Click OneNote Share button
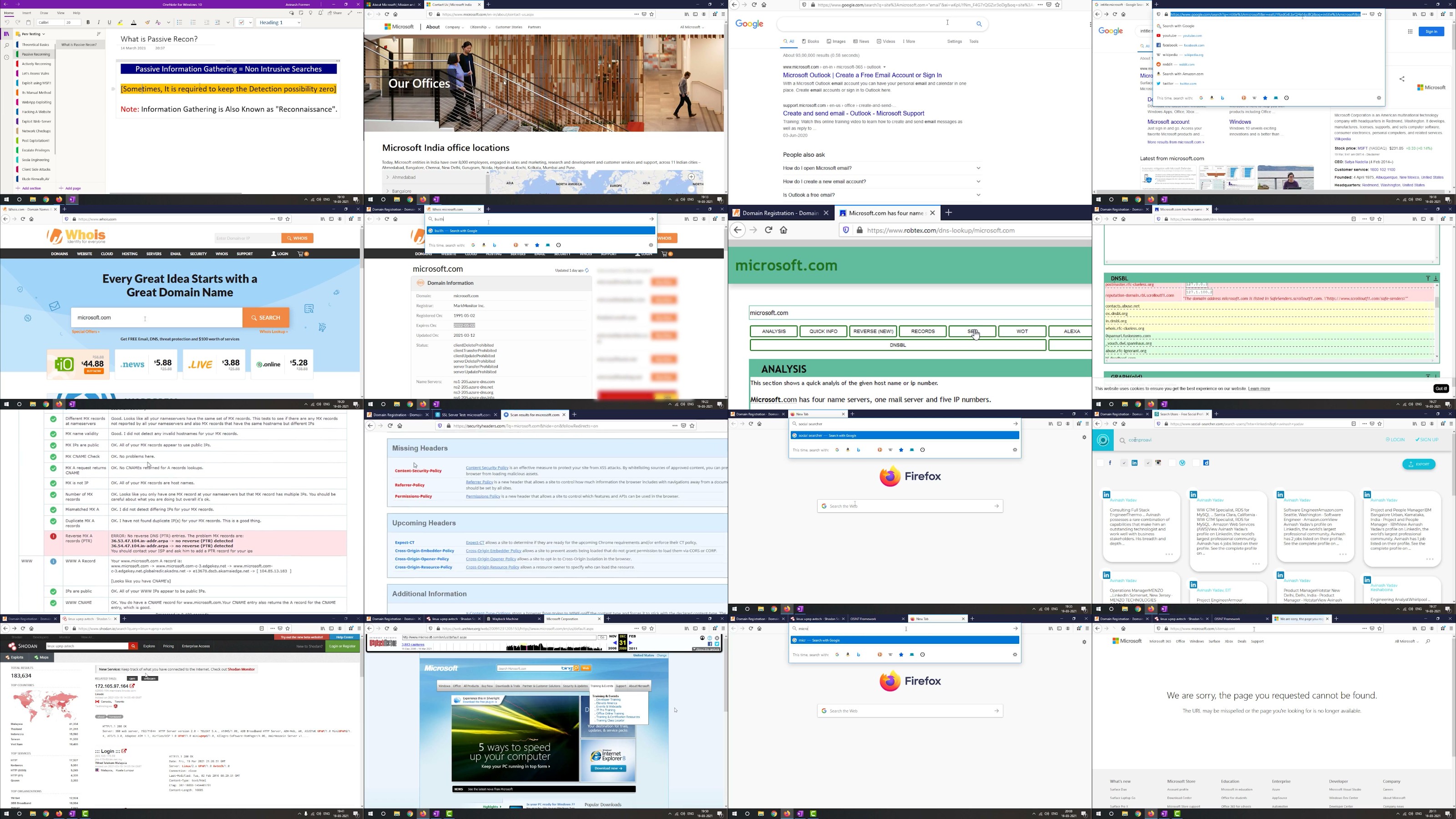Screen dimensions: 1456x819 (x=334, y=12)
